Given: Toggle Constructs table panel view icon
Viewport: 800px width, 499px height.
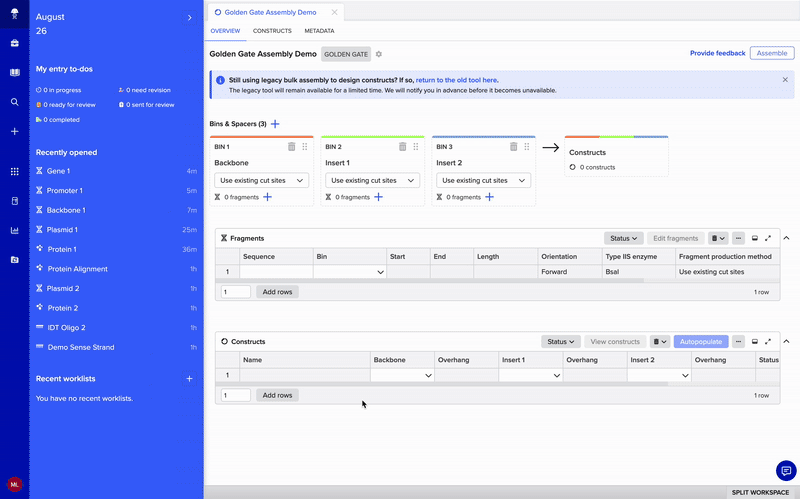Looking at the screenshot, I should [x=755, y=342].
